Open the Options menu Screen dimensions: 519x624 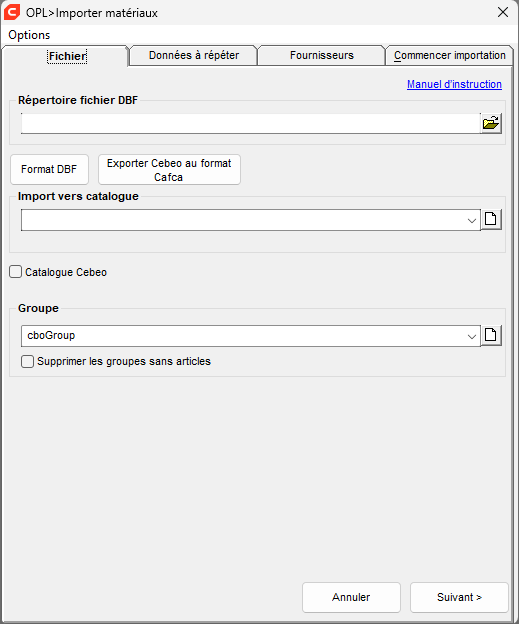[29, 35]
